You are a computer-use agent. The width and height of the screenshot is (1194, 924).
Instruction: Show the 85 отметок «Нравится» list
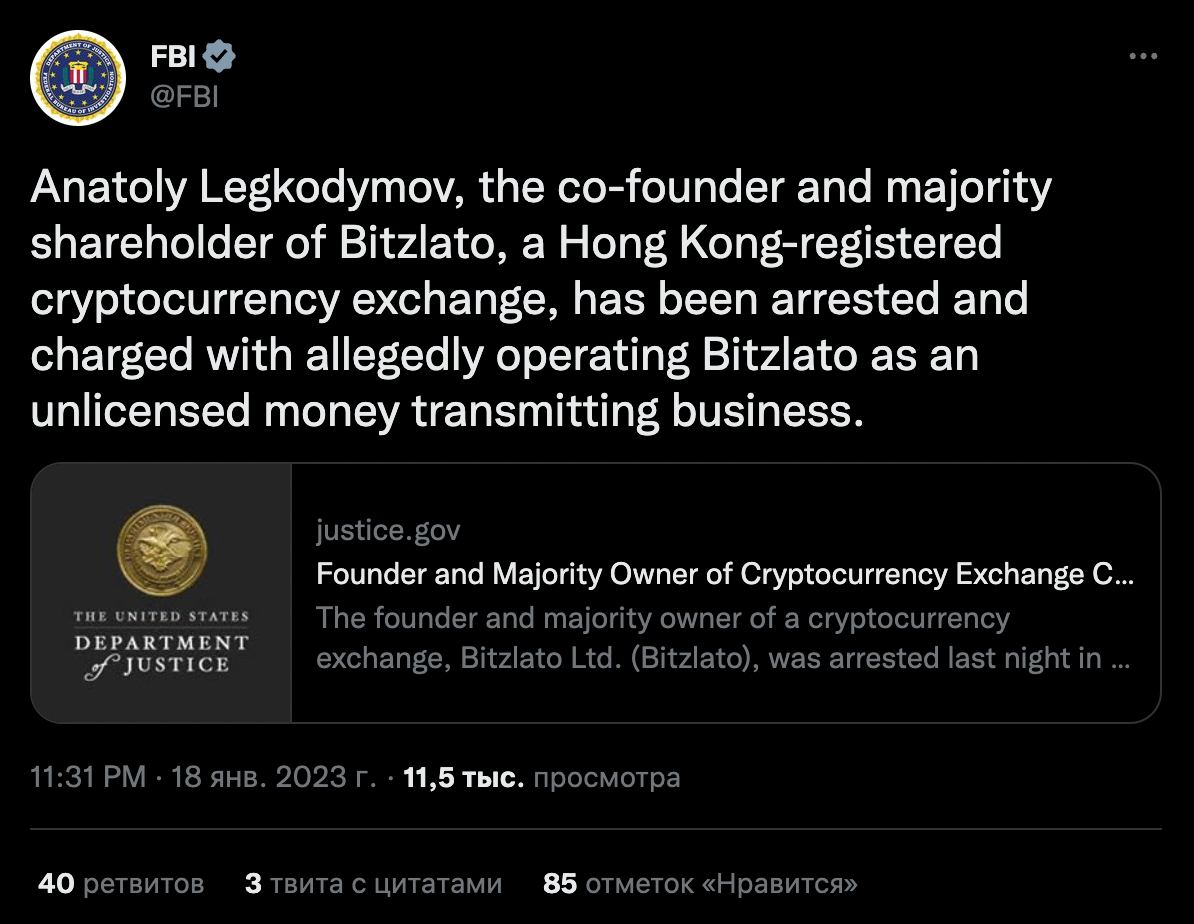click(700, 884)
